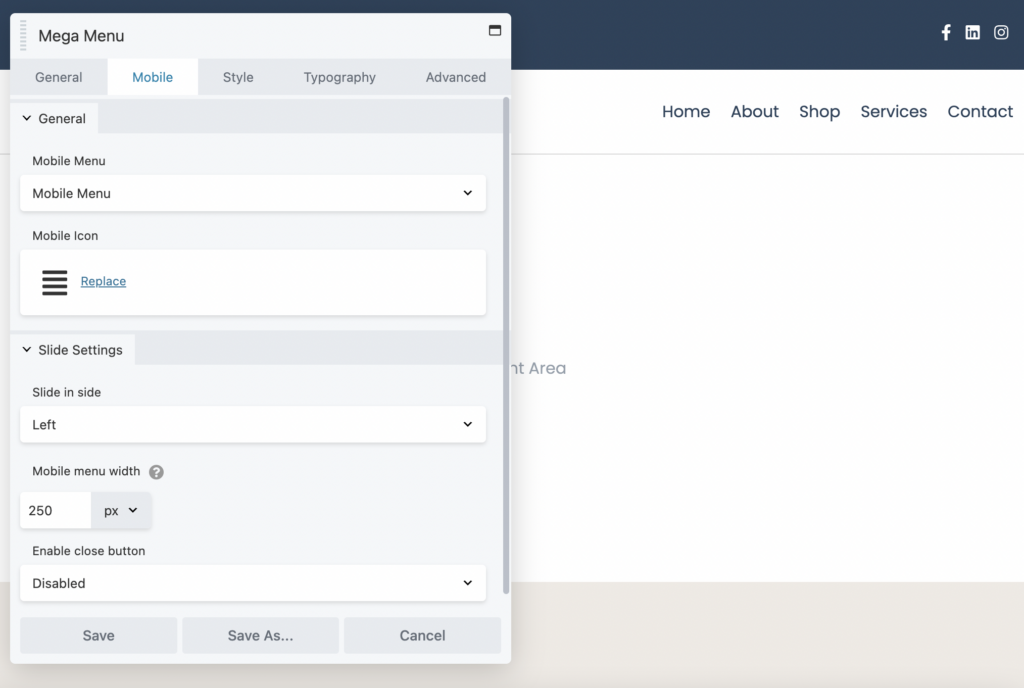The width and height of the screenshot is (1024, 688).
Task: Click the Replace icon link
Action: [x=103, y=282]
